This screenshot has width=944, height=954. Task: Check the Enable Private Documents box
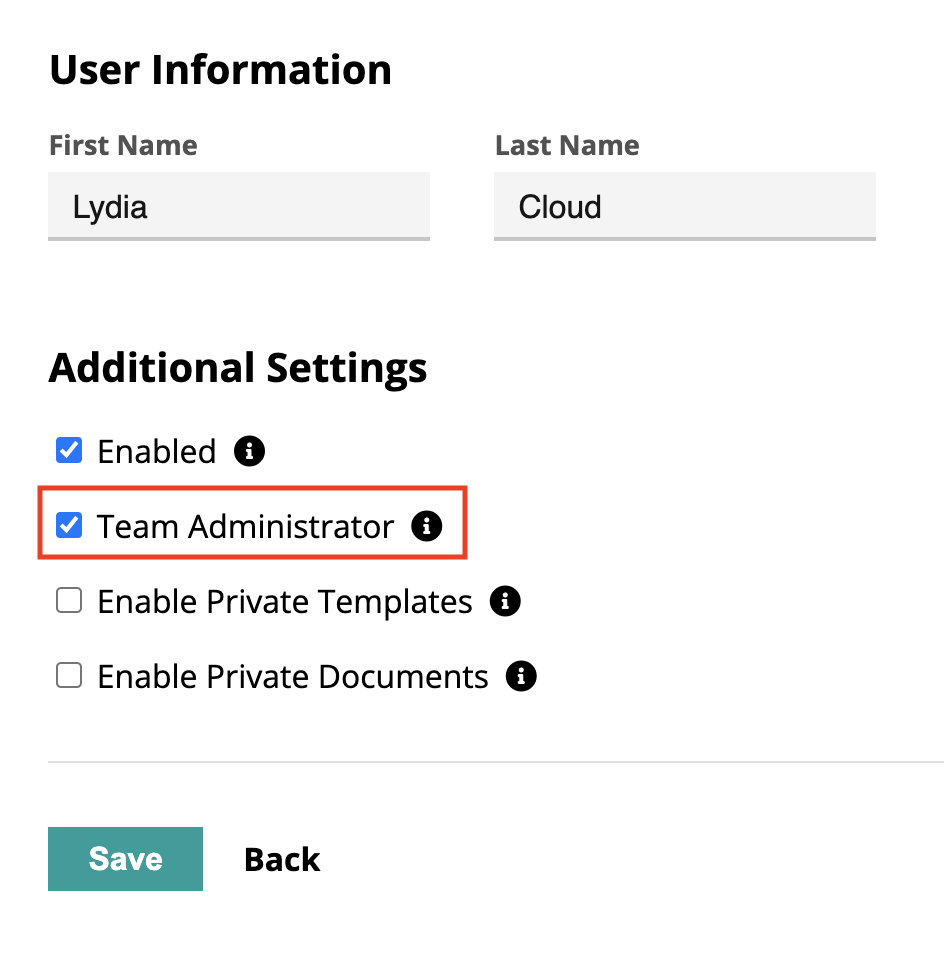68,674
